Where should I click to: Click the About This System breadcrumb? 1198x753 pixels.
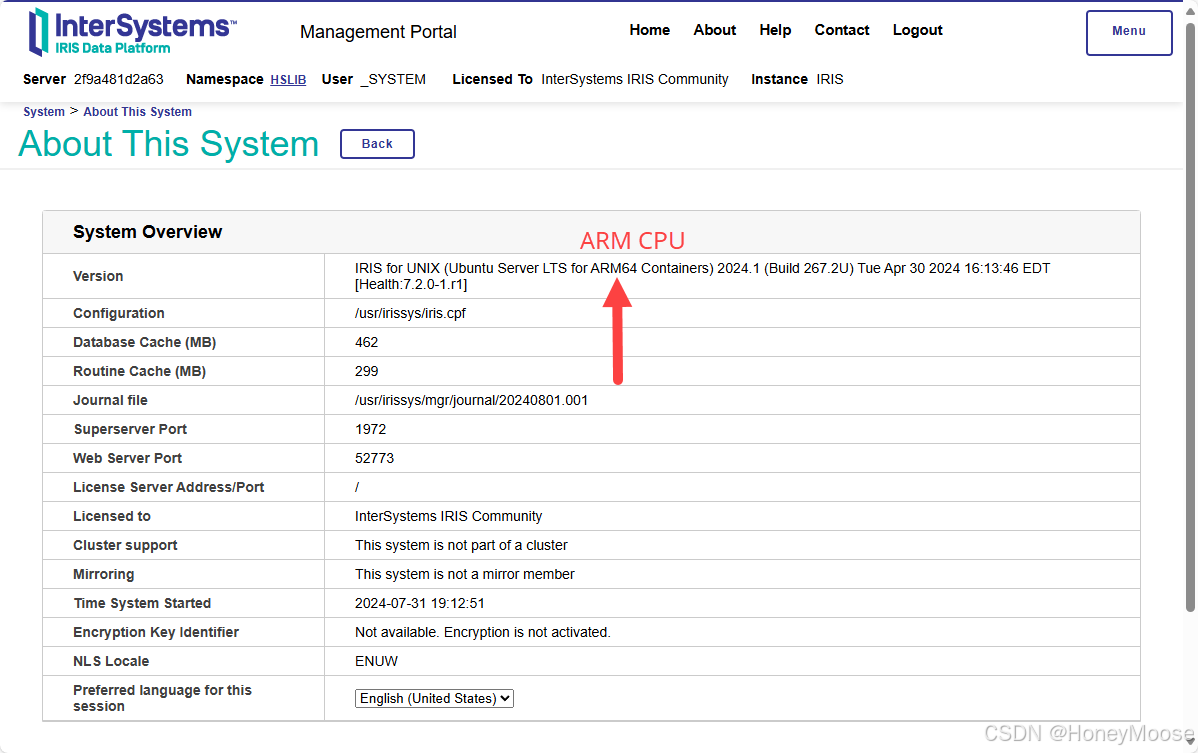click(x=137, y=111)
